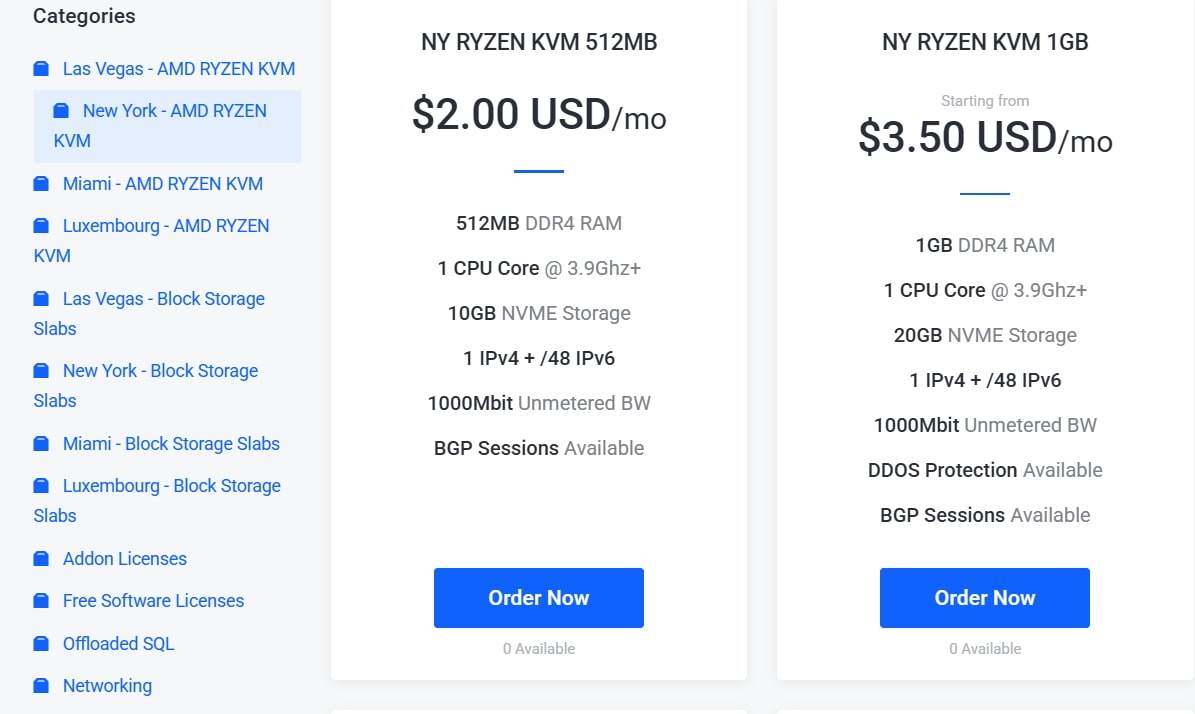Screen dimensions: 1195x714
Task: Click the icon beside New York AMD RYZEN KVM
Action: (x=61, y=111)
